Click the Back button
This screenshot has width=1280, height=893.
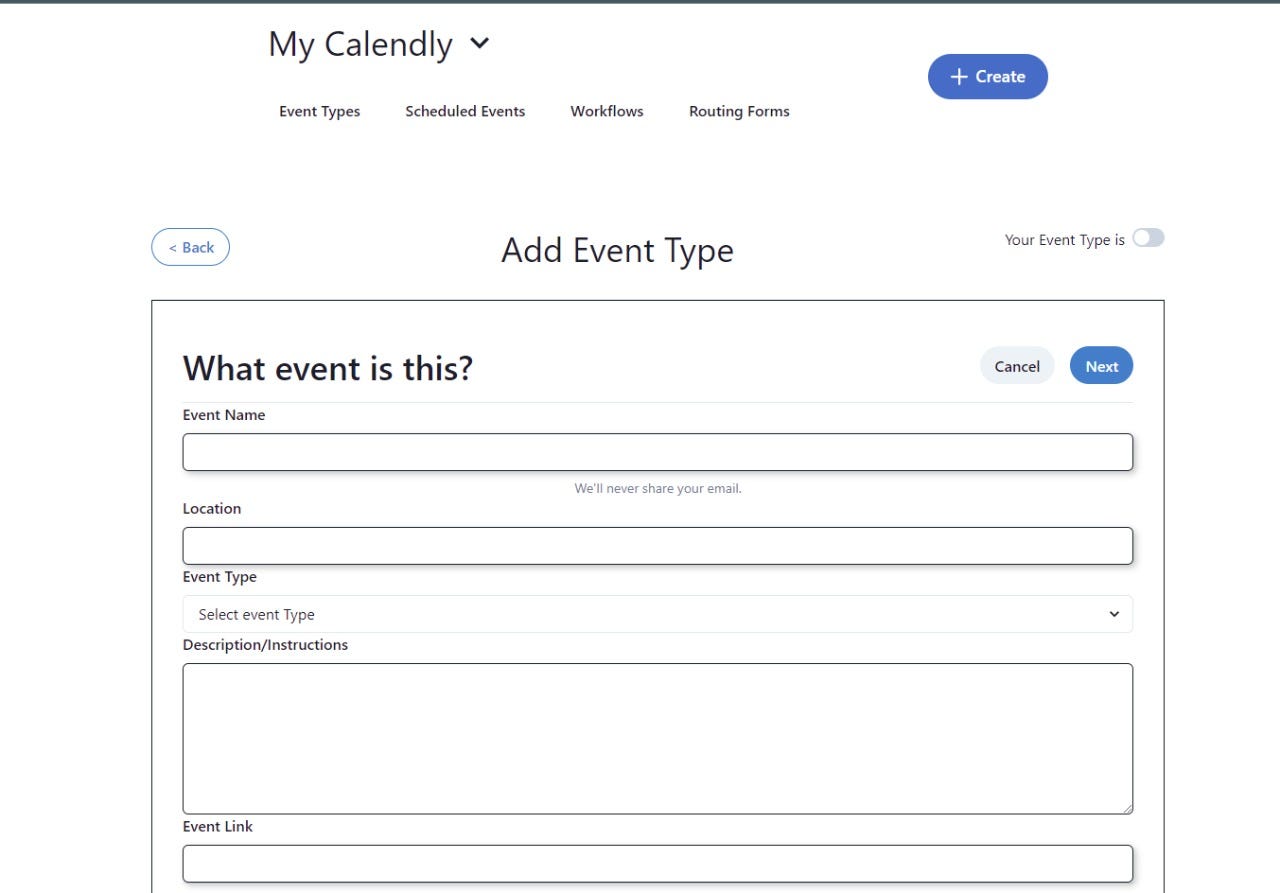(190, 247)
